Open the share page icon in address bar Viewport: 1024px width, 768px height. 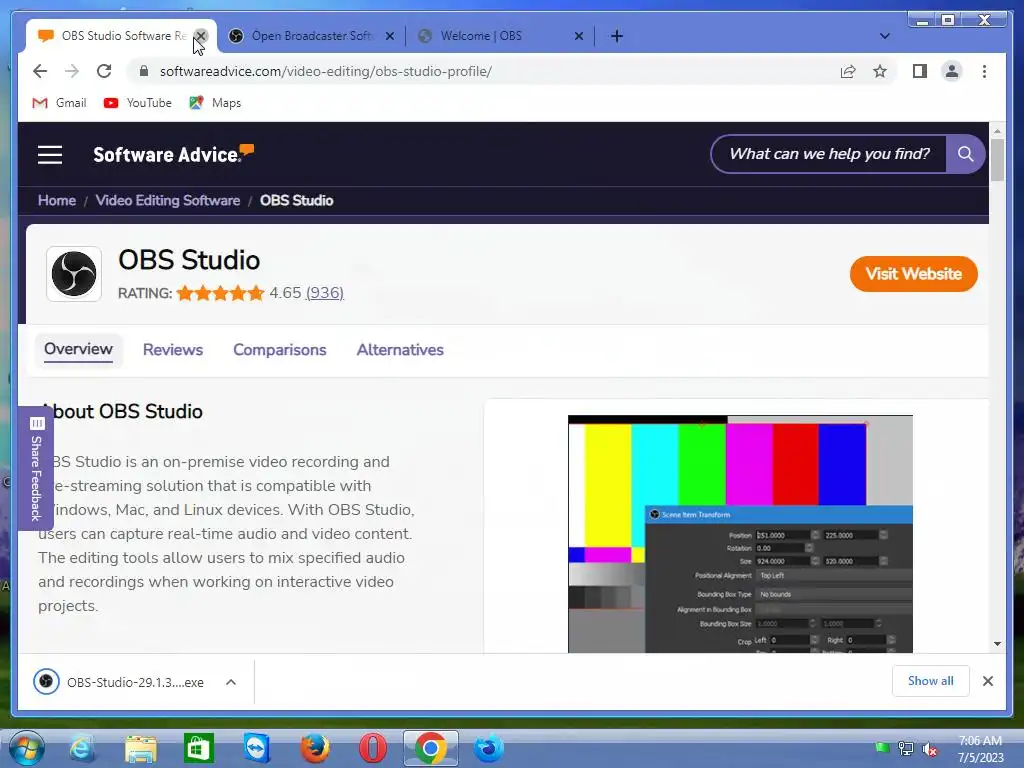848,71
